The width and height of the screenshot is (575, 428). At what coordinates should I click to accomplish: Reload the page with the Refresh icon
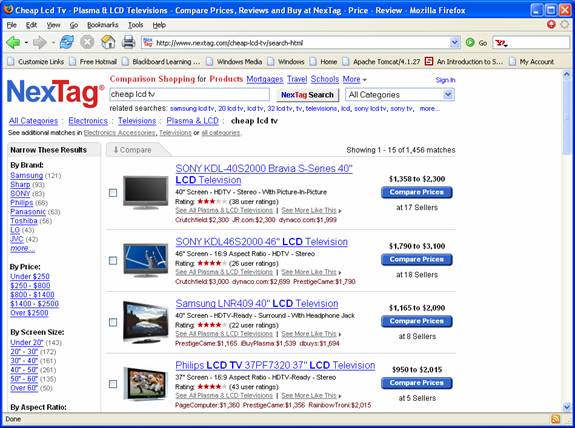click(x=67, y=42)
